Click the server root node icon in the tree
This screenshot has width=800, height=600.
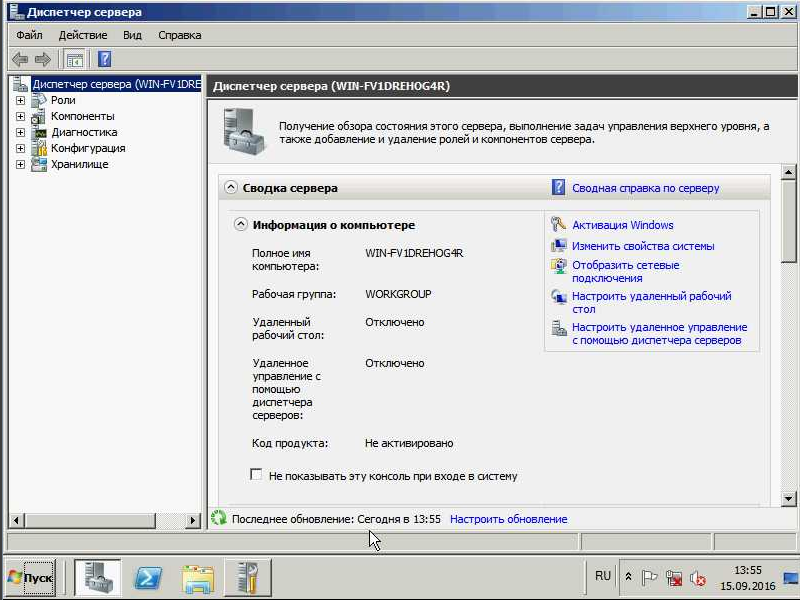pos(20,84)
